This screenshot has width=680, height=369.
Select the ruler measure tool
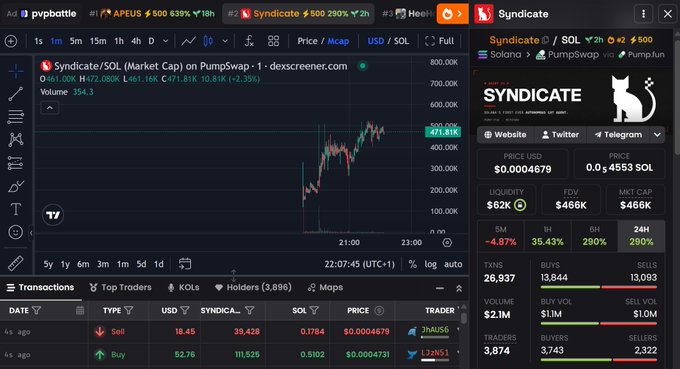16,263
